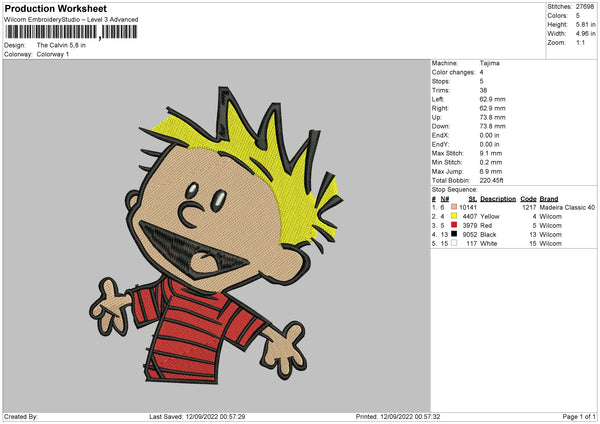Click the Max Jump value 6.9 mm
The image size is (600, 424).
tap(491, 171)
